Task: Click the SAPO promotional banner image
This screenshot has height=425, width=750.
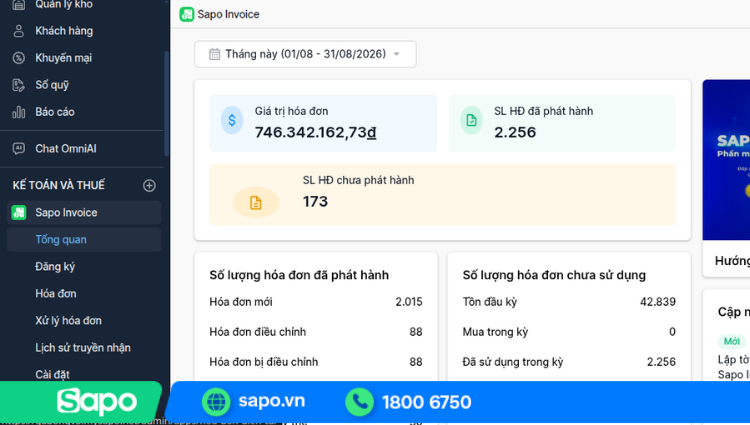Action: [x=726, y=160]
